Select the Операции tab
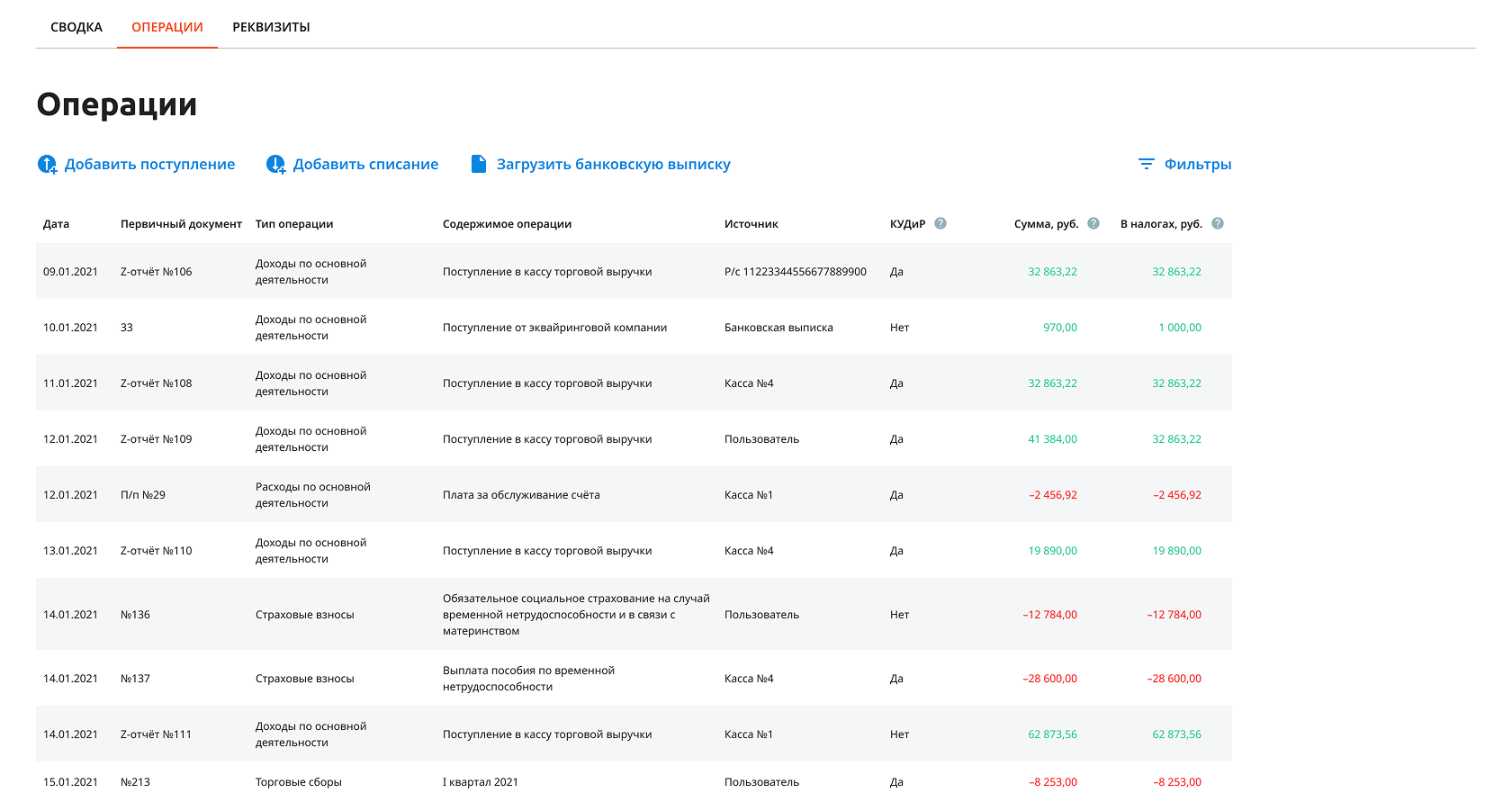Viewport: 1512px width, 802px height. click(167, 27)
